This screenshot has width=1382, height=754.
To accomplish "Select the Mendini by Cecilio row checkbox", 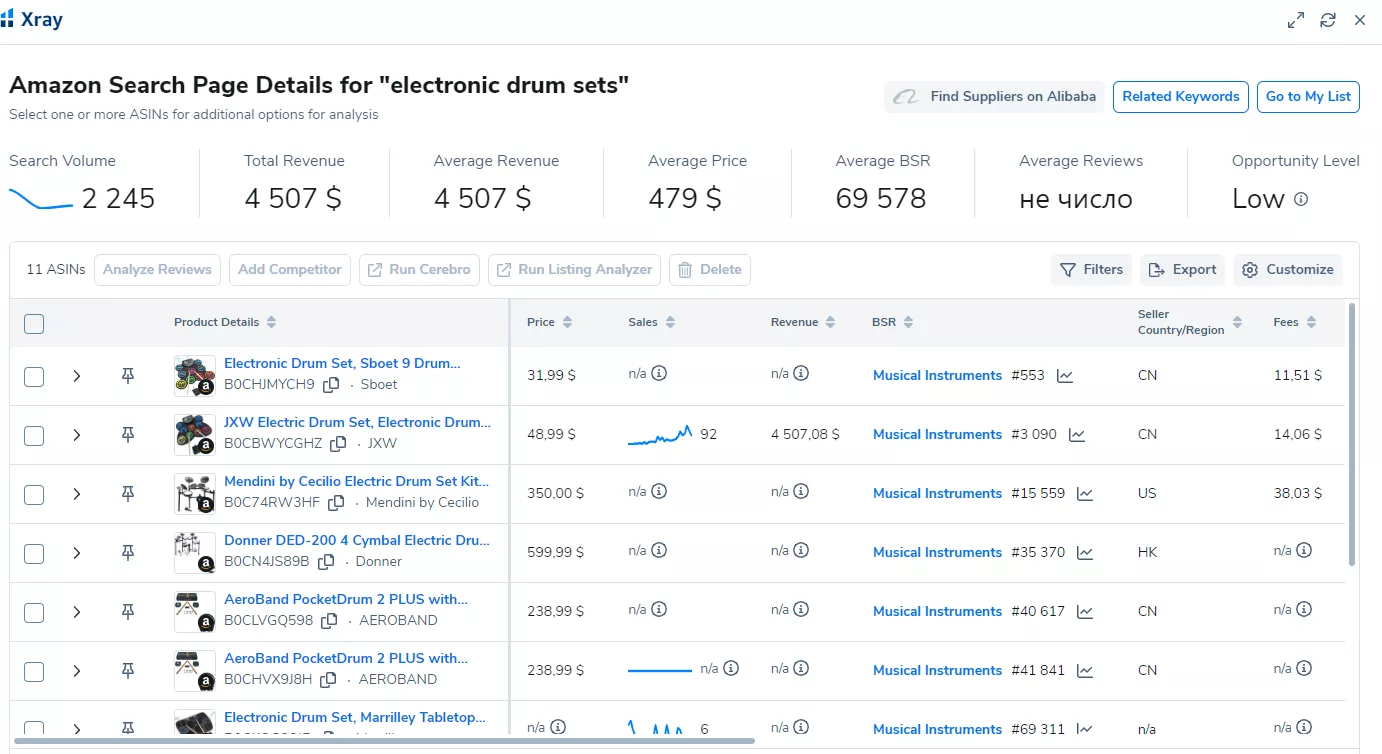I will tap(34, 494).
